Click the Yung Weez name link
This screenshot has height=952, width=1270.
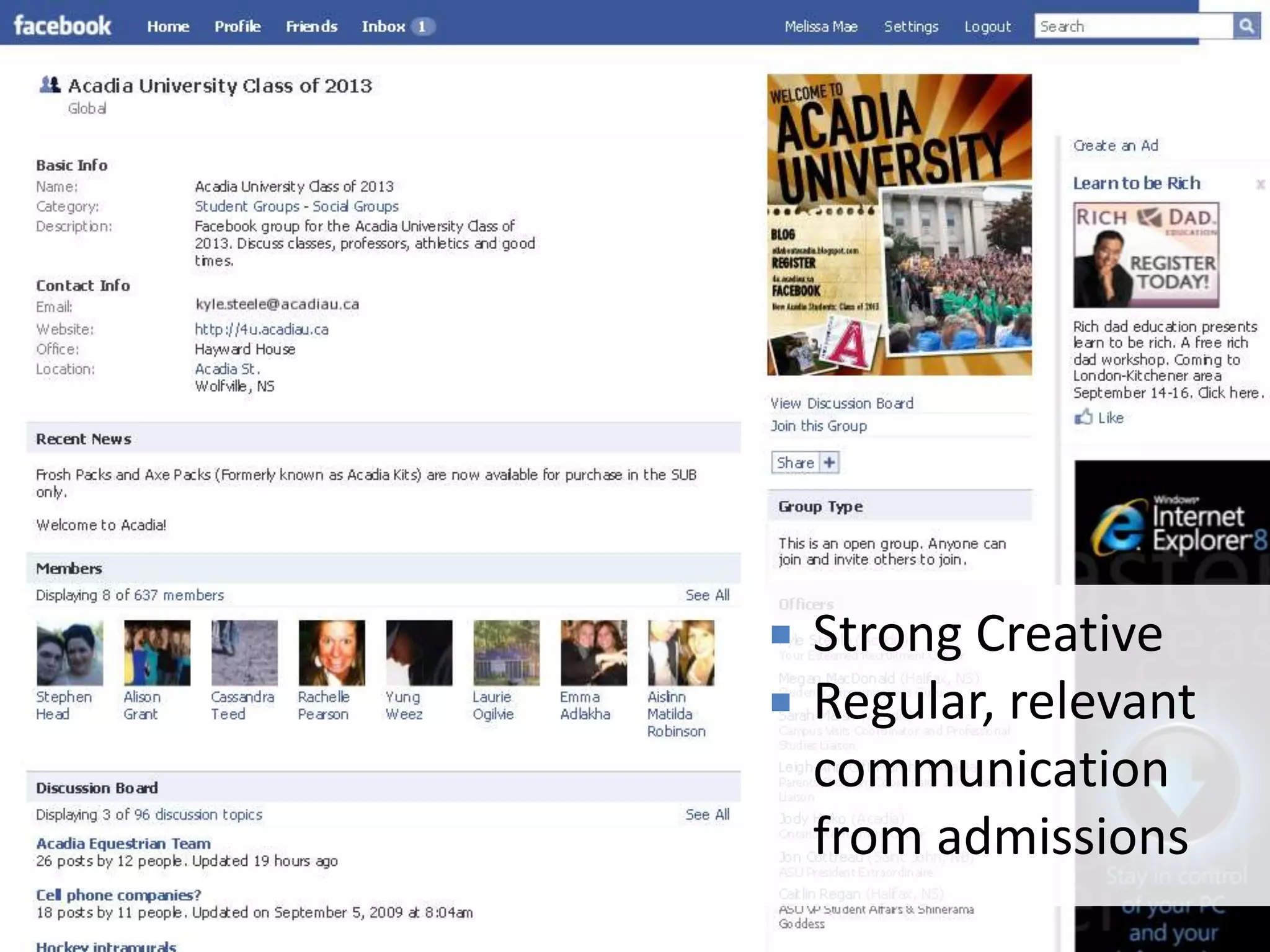click(404, 705)
